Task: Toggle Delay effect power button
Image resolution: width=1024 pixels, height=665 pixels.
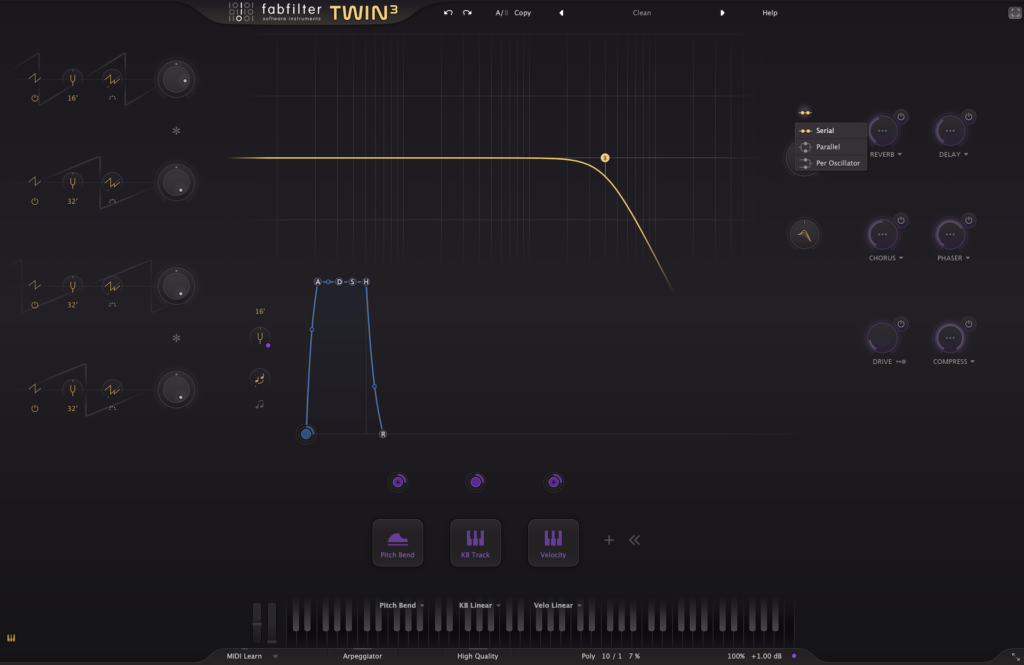Action: pos(969,117)
